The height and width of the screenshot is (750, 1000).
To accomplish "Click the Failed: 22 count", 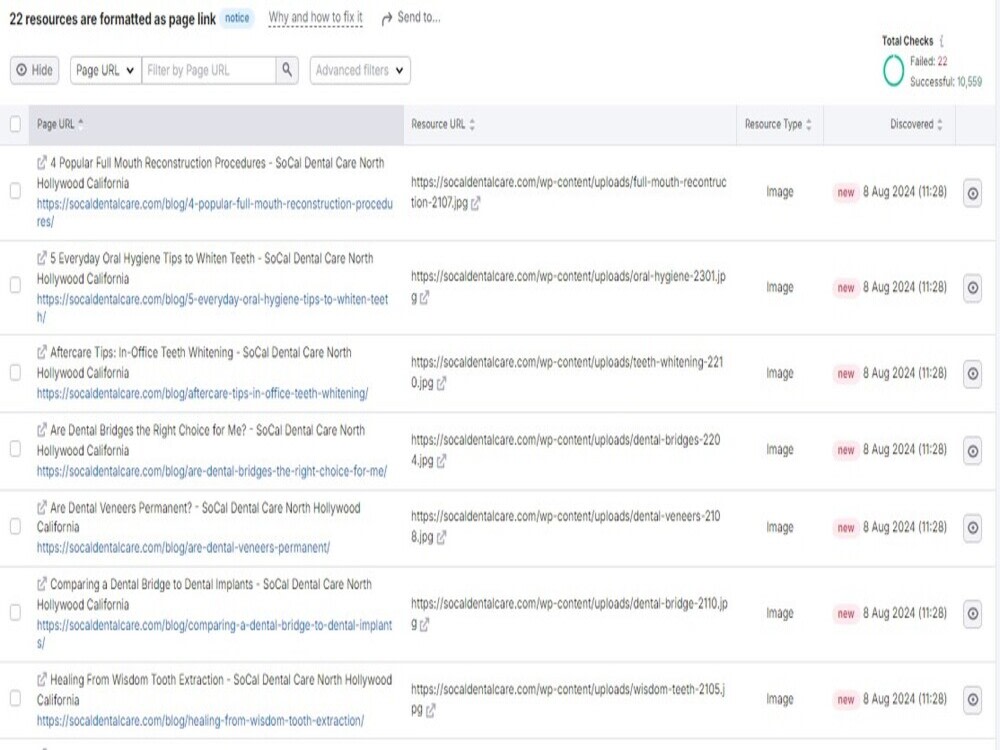I will tap(928, 61).
